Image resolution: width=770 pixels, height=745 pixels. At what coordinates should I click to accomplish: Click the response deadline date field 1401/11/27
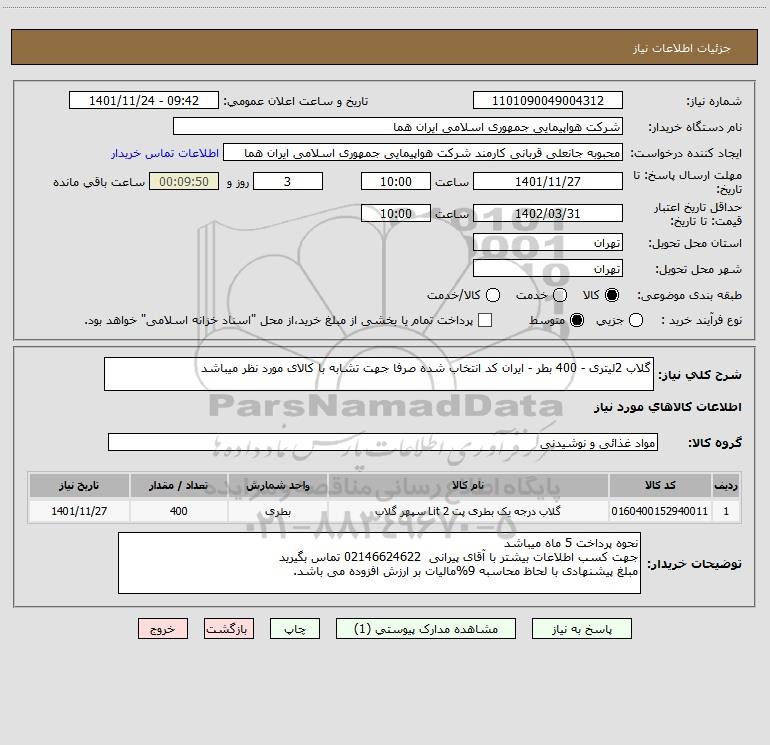click(x=548, y=181)
